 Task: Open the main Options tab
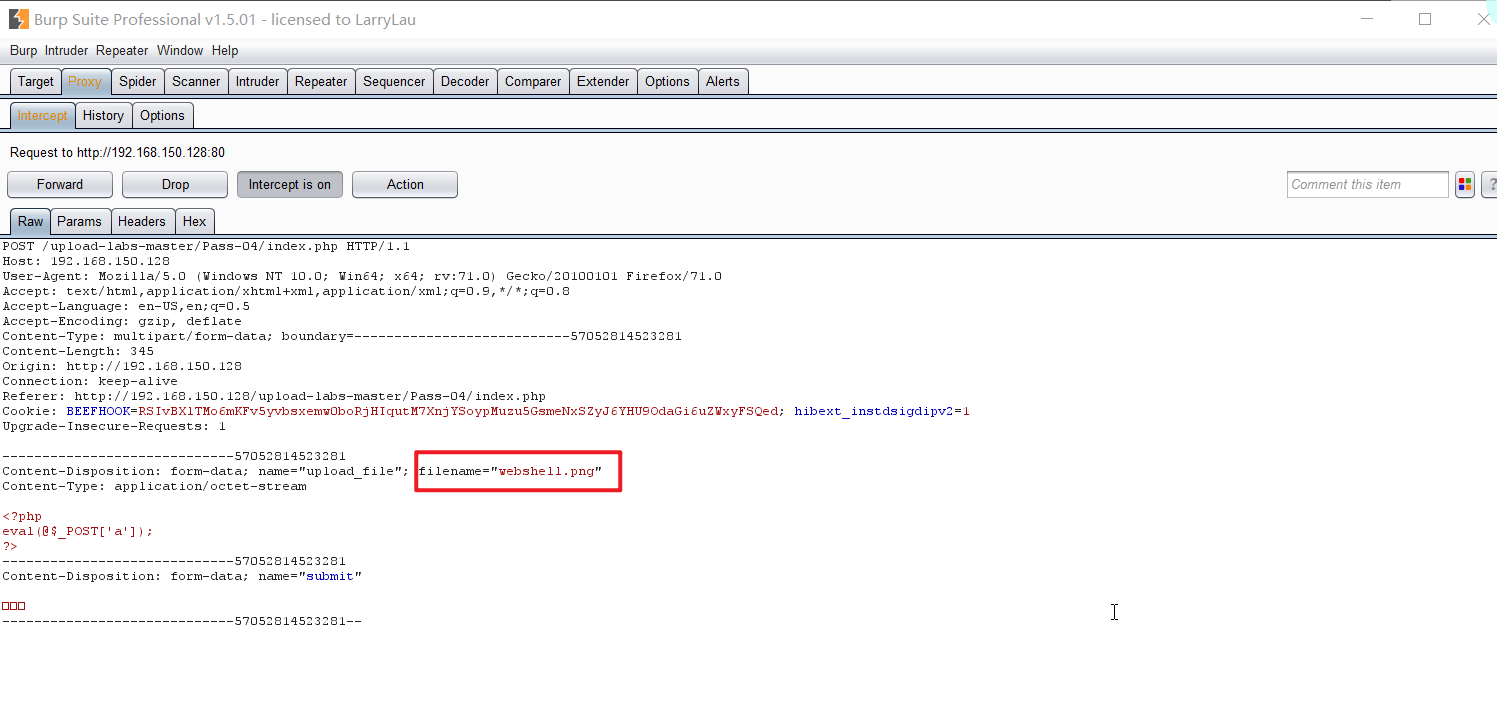pos(667,81)
